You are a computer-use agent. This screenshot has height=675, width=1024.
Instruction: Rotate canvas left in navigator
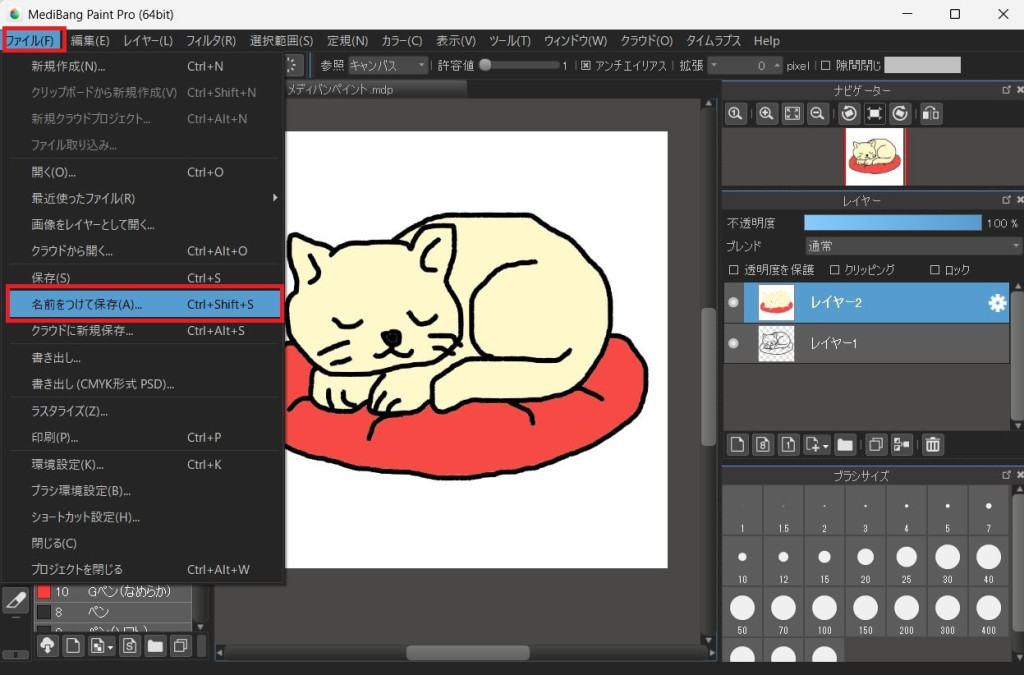848,114
